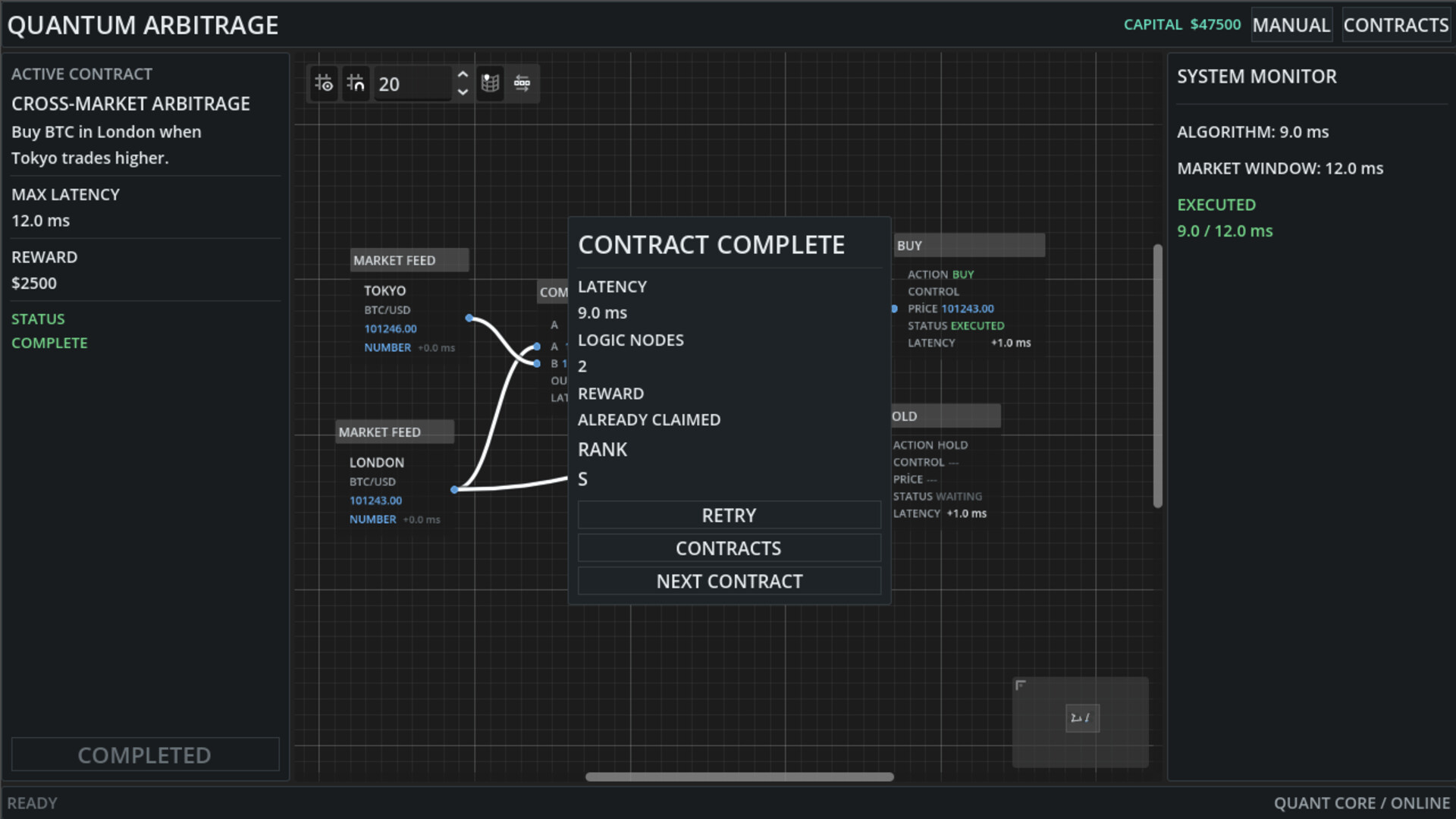Click the 9.0 / 12.0 ms executed value

(1225, 231)
